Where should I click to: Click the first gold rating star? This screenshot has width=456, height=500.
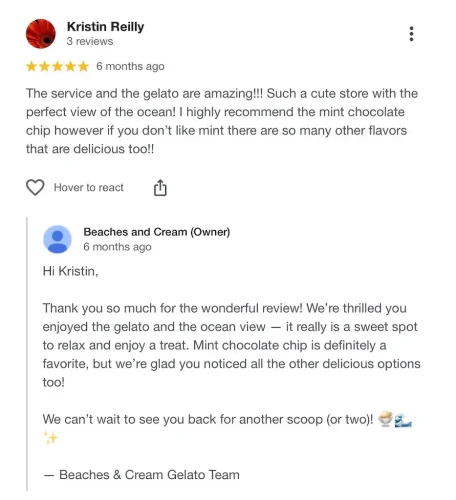point(31,66)
